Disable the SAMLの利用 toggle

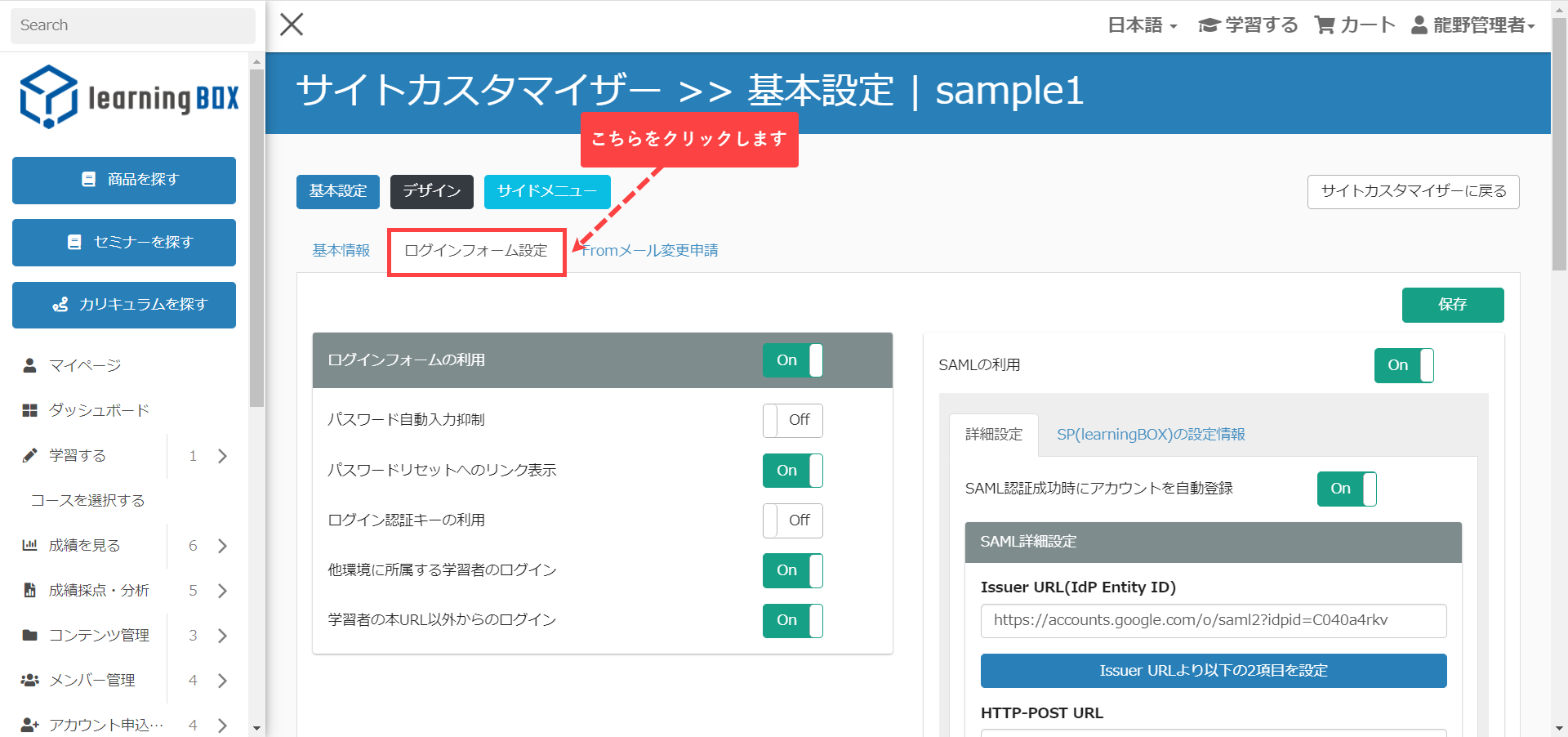1403,365
